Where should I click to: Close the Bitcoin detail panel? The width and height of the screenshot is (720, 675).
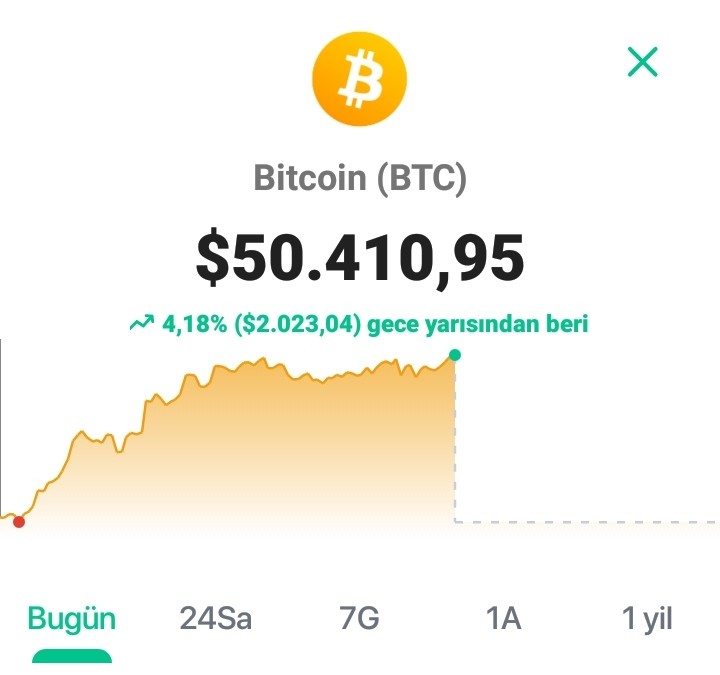(642, 62)
